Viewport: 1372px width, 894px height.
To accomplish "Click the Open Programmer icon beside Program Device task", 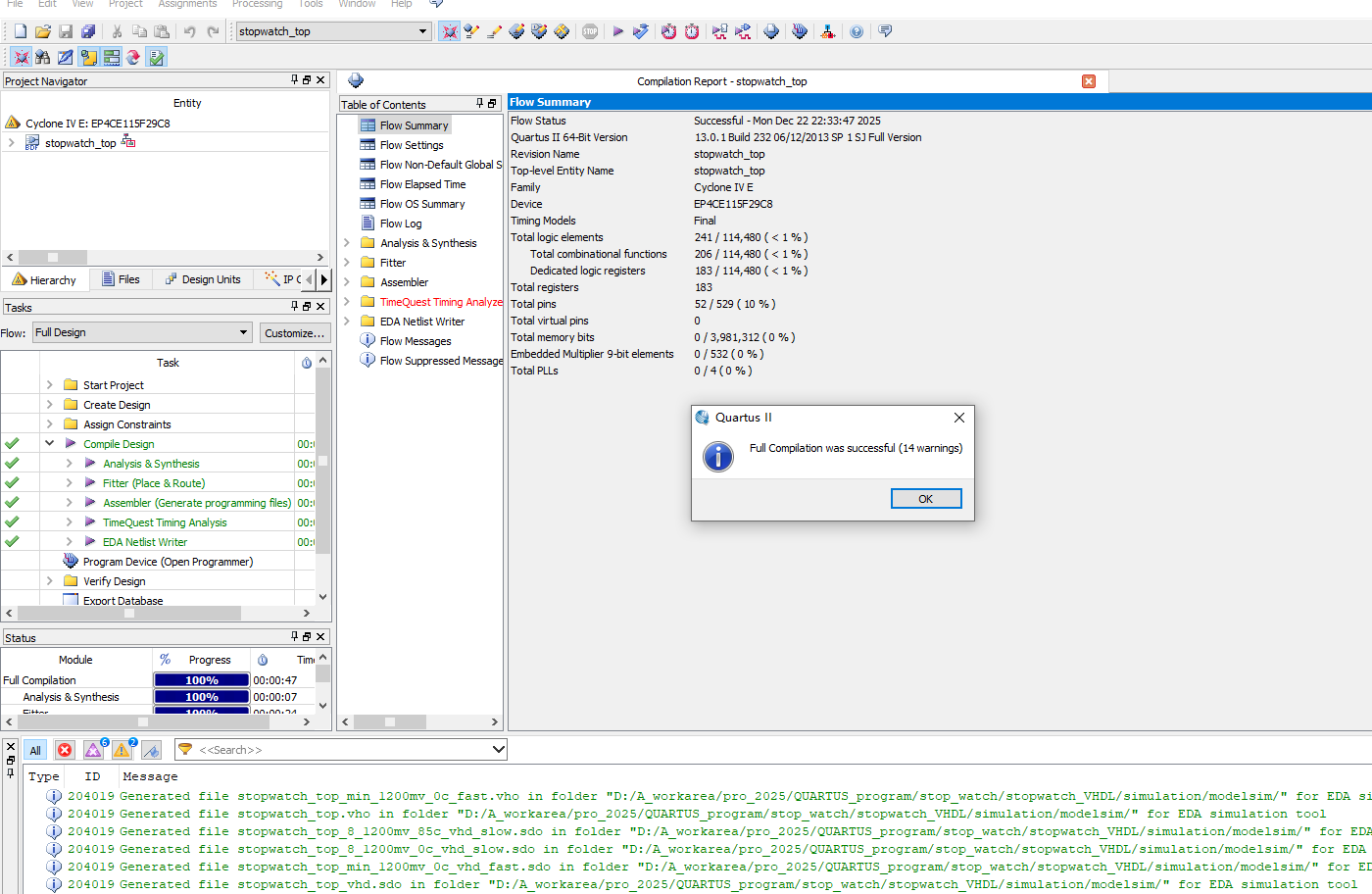I will tap(71, 561).
